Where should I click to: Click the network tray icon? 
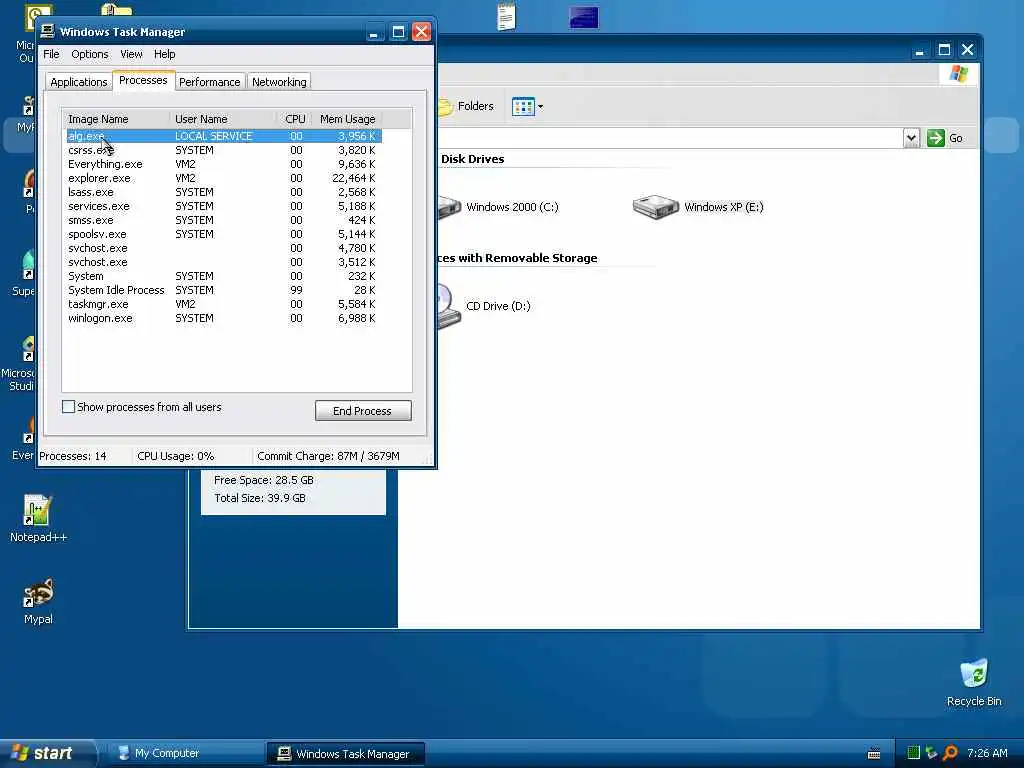click(931, 753)
